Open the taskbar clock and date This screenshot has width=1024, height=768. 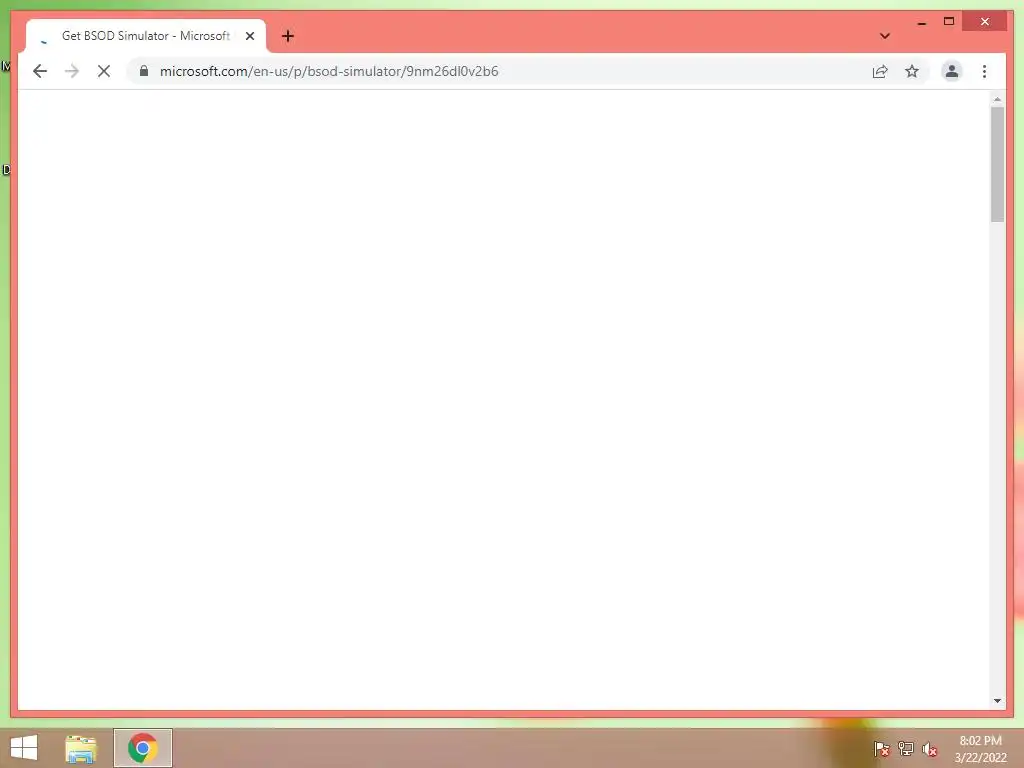980,749
